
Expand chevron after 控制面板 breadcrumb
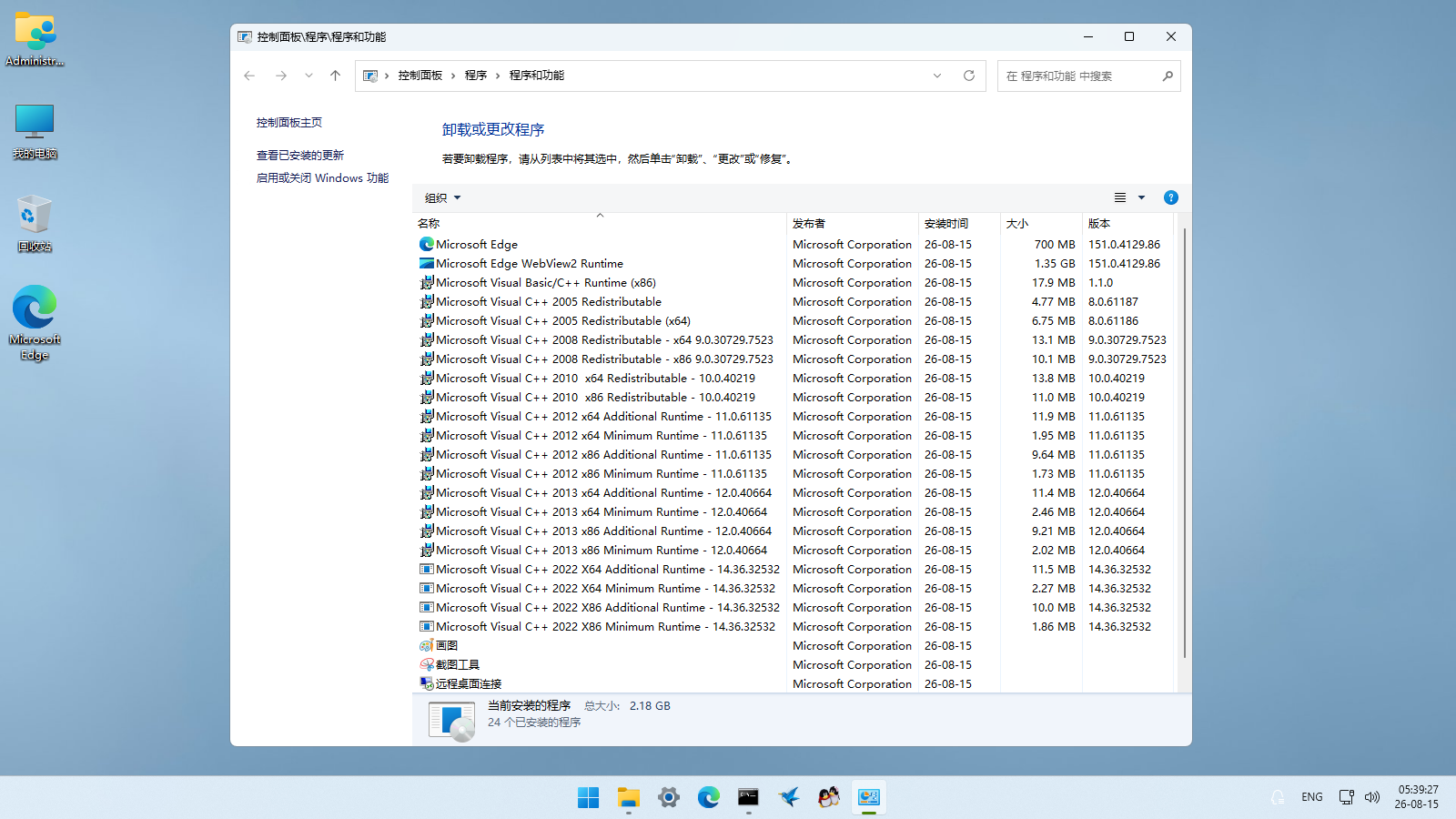pos(453,76)
